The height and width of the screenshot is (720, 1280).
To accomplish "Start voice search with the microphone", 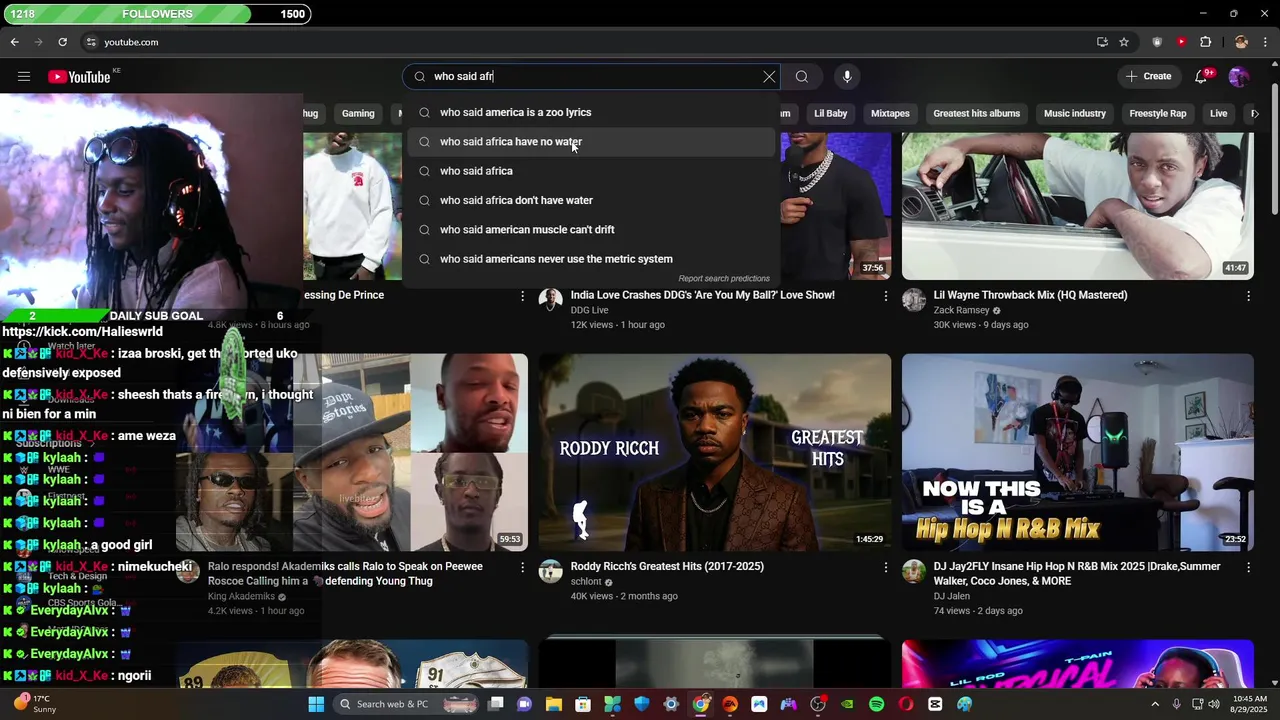I will pos(847,76).
